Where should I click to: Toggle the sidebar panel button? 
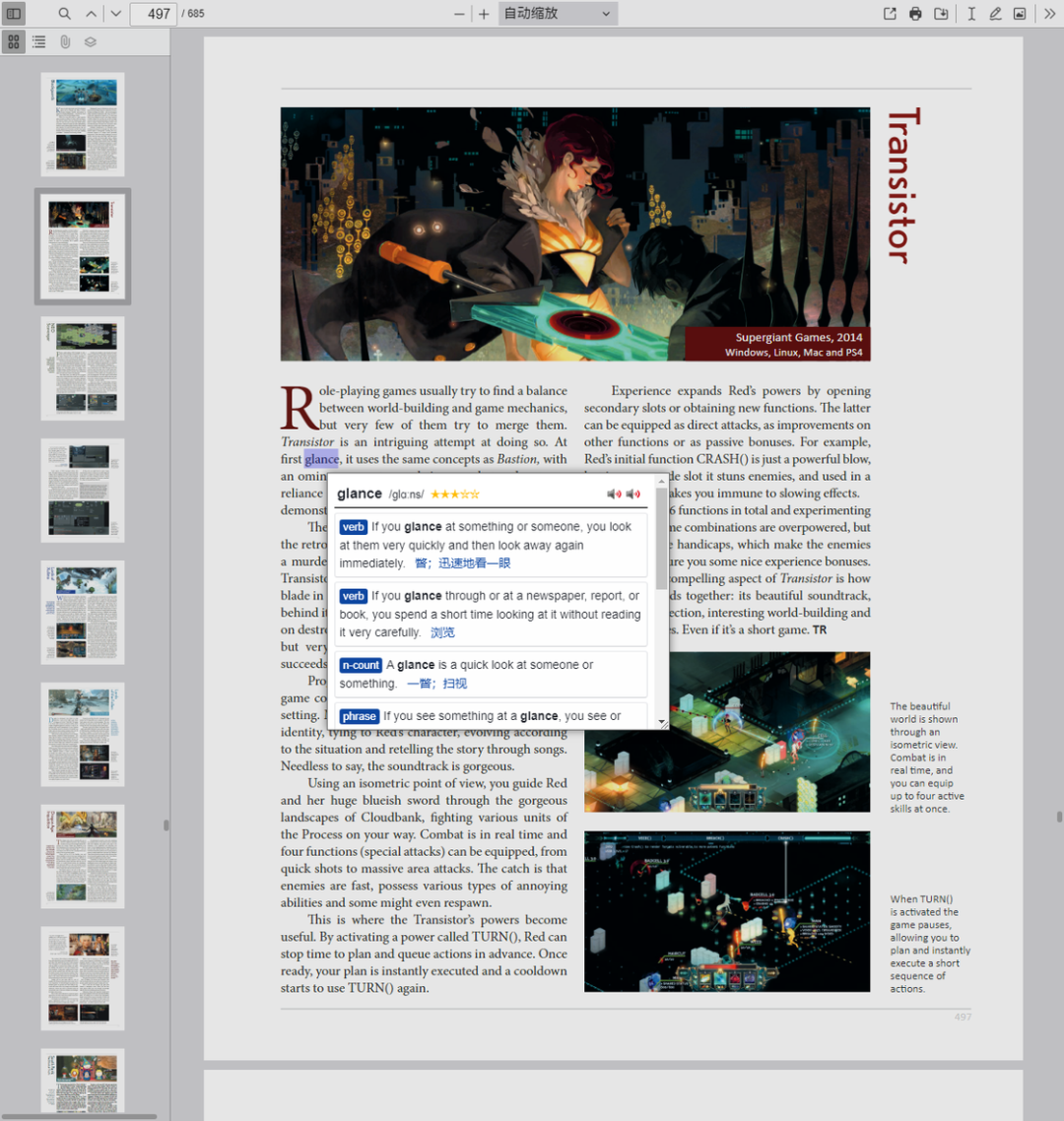14,14
